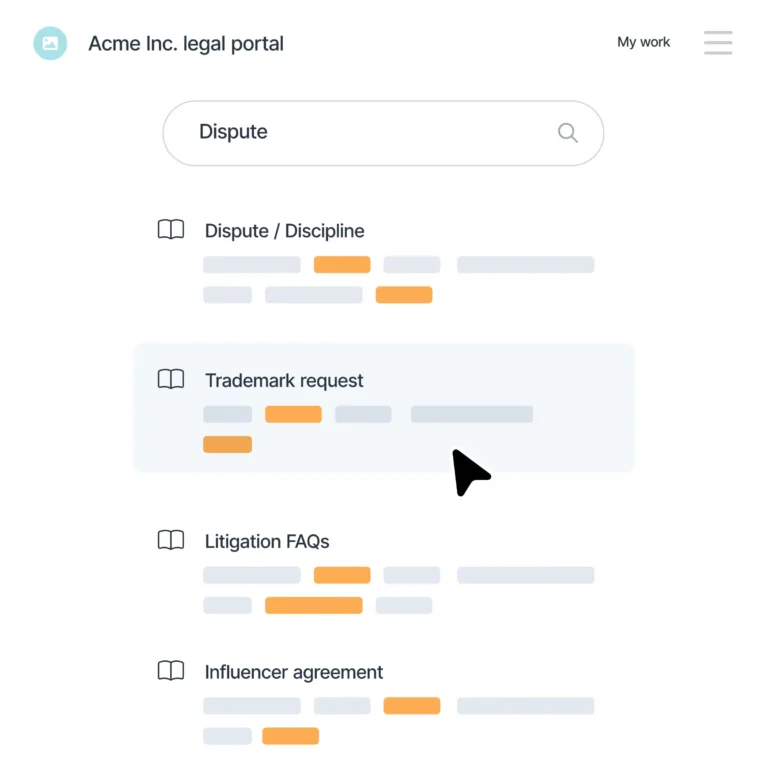The height and width of the screenshot is (768, 768).
Task: Click the book icon beside Trademark request
Action: [x=171, y=380]
